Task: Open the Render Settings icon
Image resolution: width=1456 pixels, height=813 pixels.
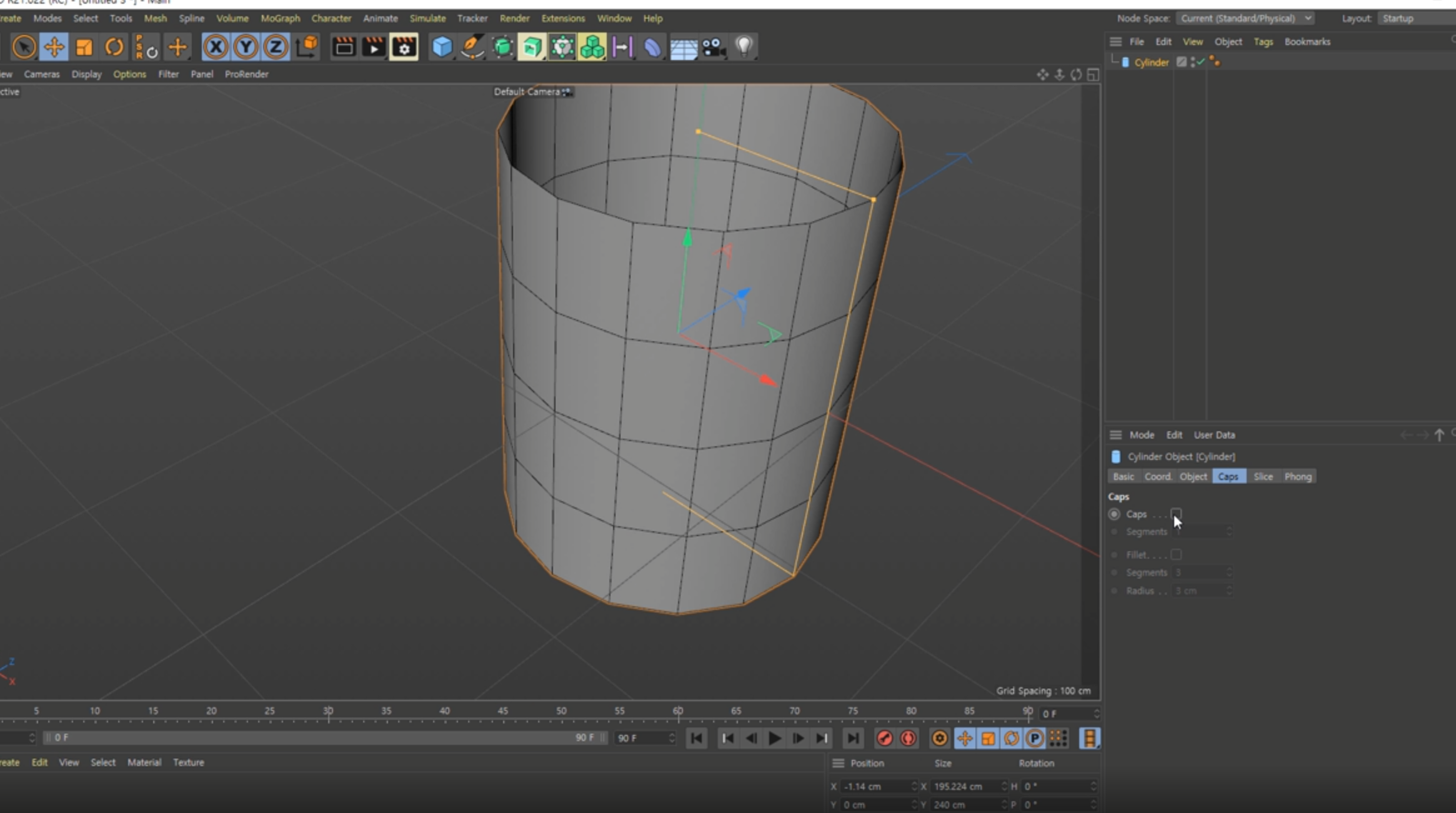Action: tap(404, 47)
